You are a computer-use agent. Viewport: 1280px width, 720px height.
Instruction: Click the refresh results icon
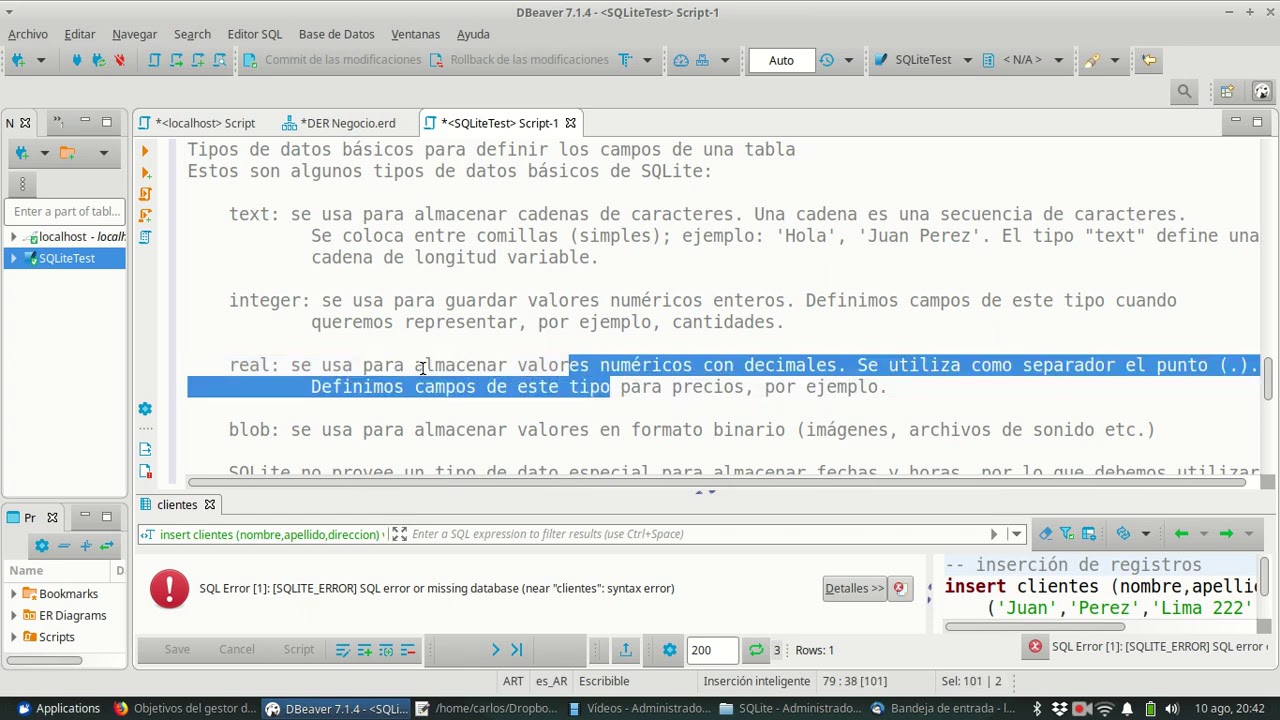[756, 651]
